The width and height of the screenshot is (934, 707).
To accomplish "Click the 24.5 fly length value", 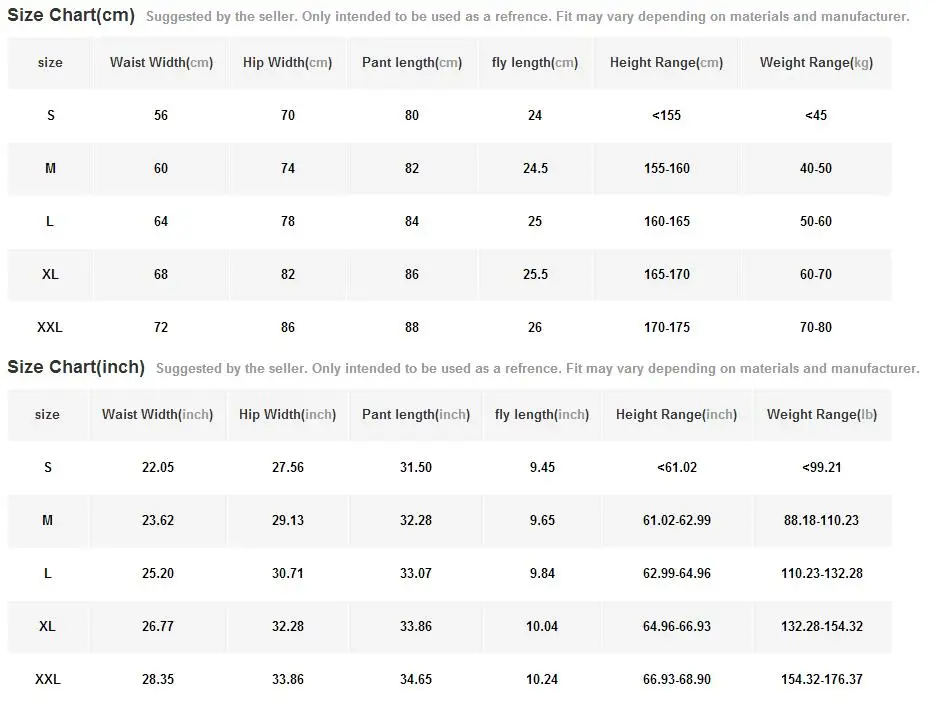I will pos(535,168).
